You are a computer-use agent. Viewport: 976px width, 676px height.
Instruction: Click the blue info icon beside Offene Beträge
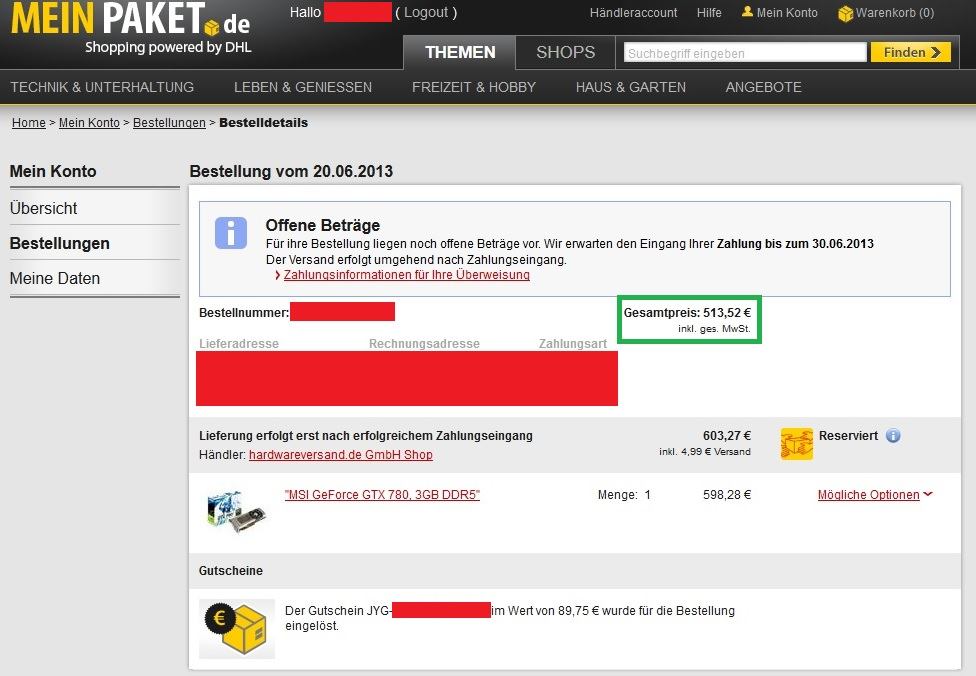(231, 233)
